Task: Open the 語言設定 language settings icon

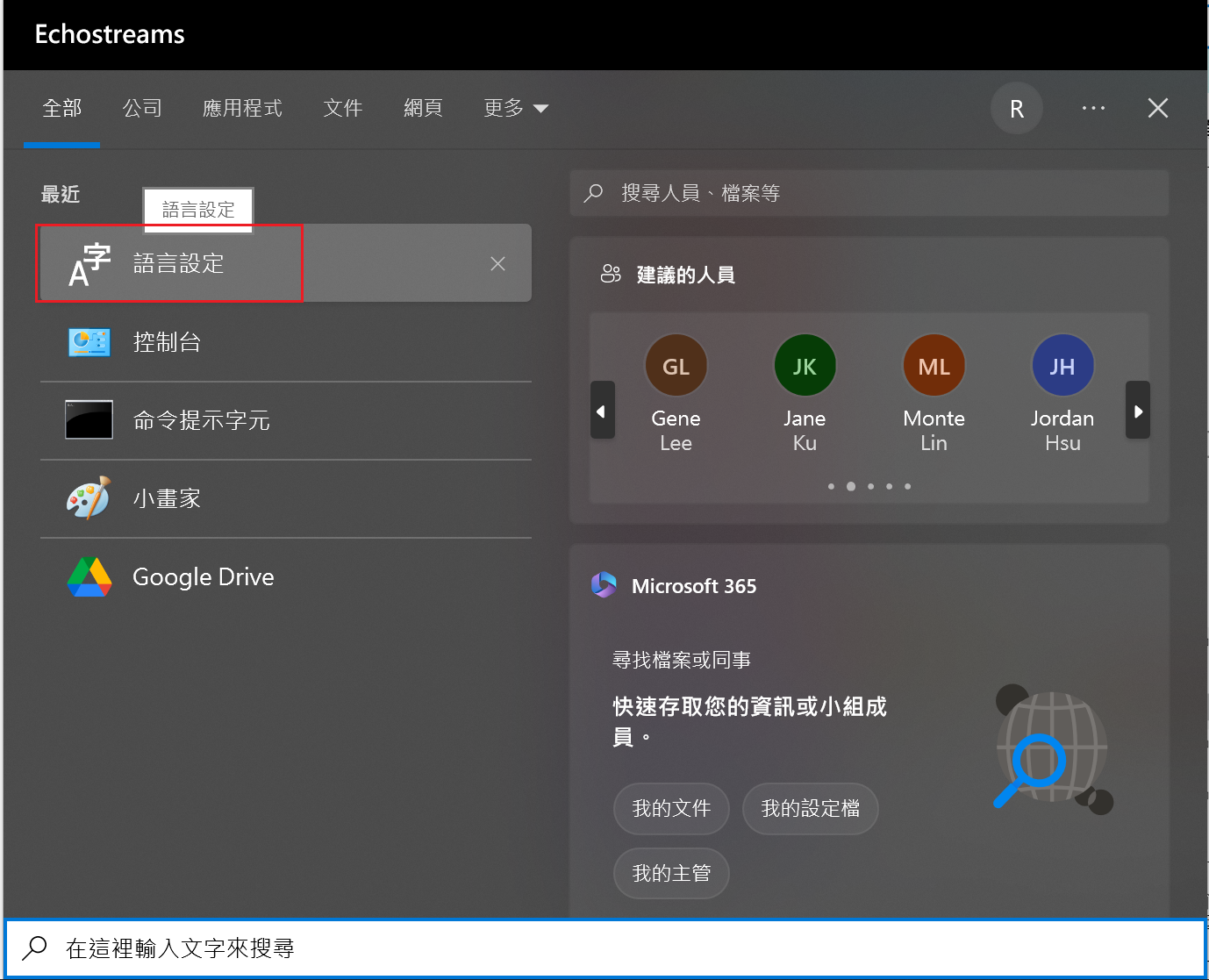Action: [89, 263]
